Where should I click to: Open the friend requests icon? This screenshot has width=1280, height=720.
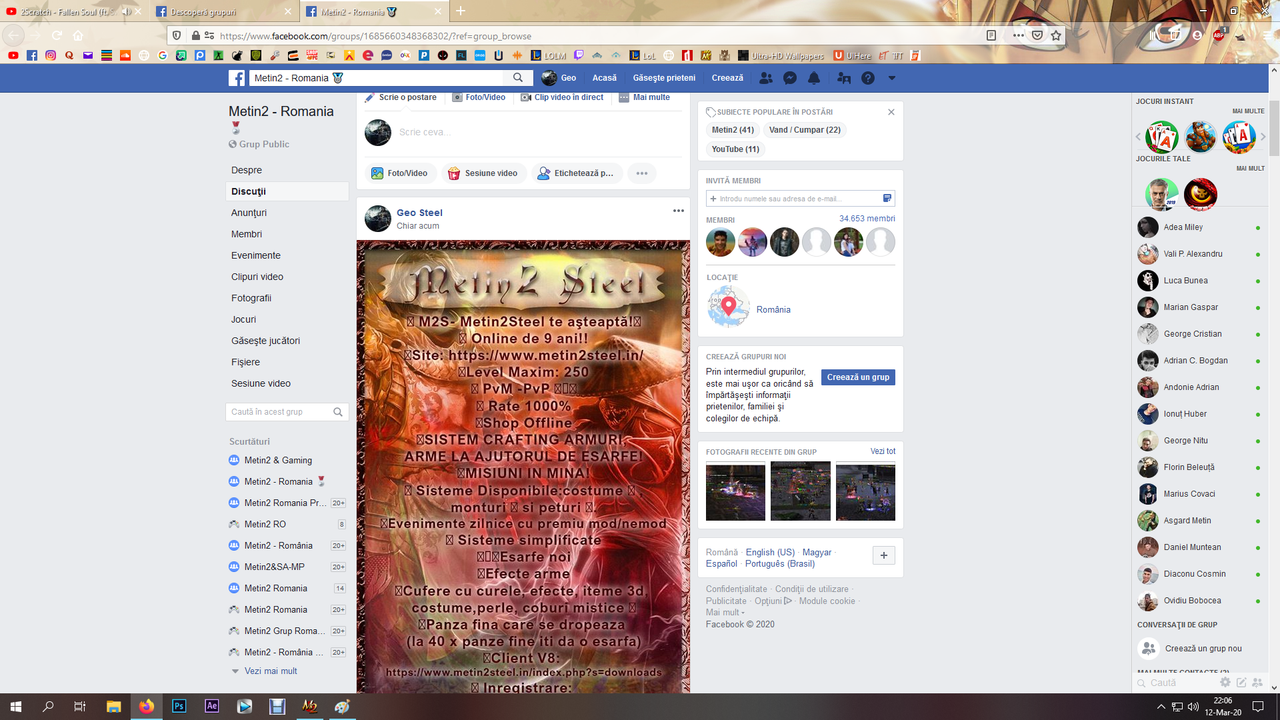coord(766,78)
